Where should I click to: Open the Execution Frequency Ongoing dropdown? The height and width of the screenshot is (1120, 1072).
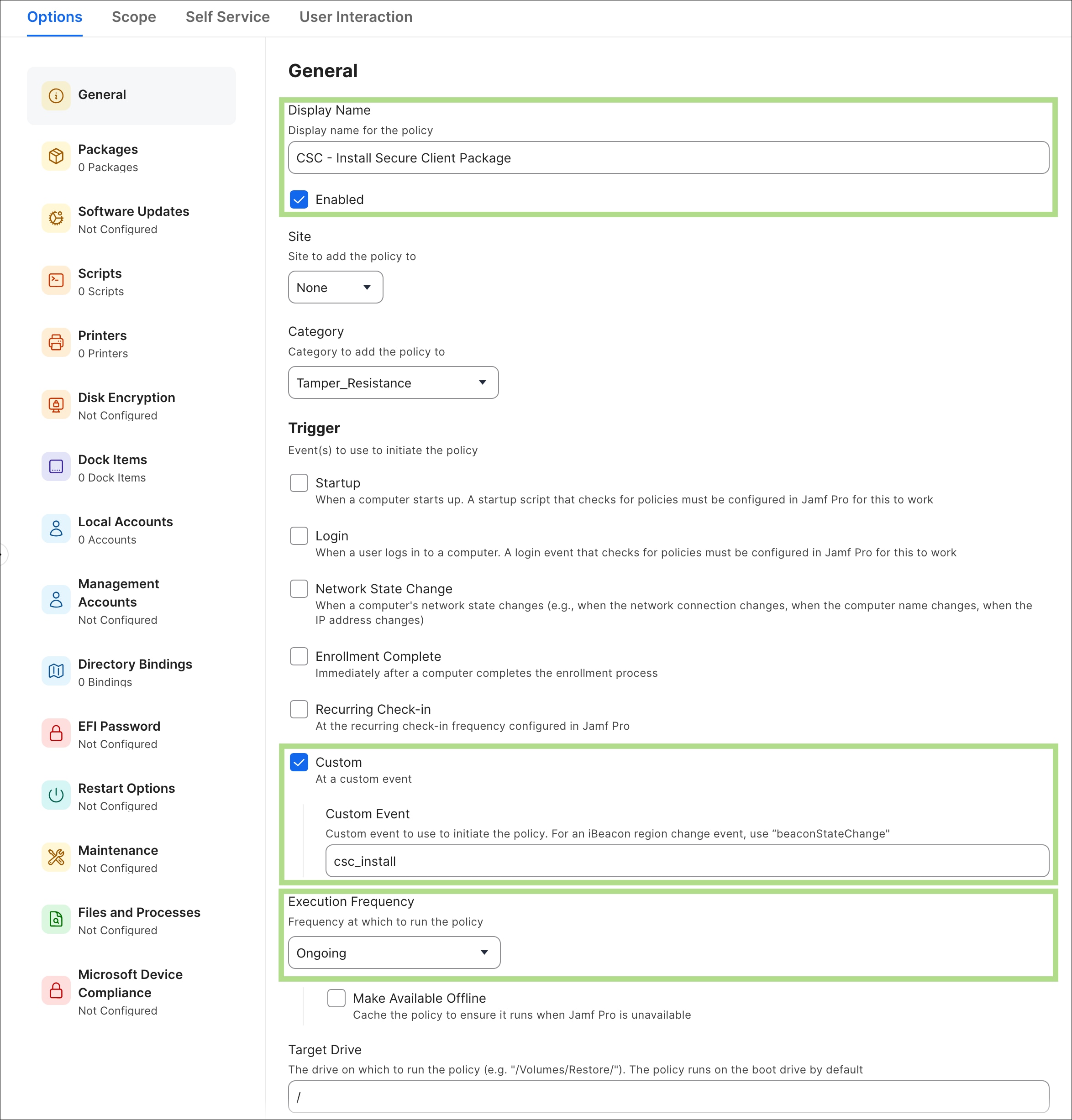(x=394, y=953)
